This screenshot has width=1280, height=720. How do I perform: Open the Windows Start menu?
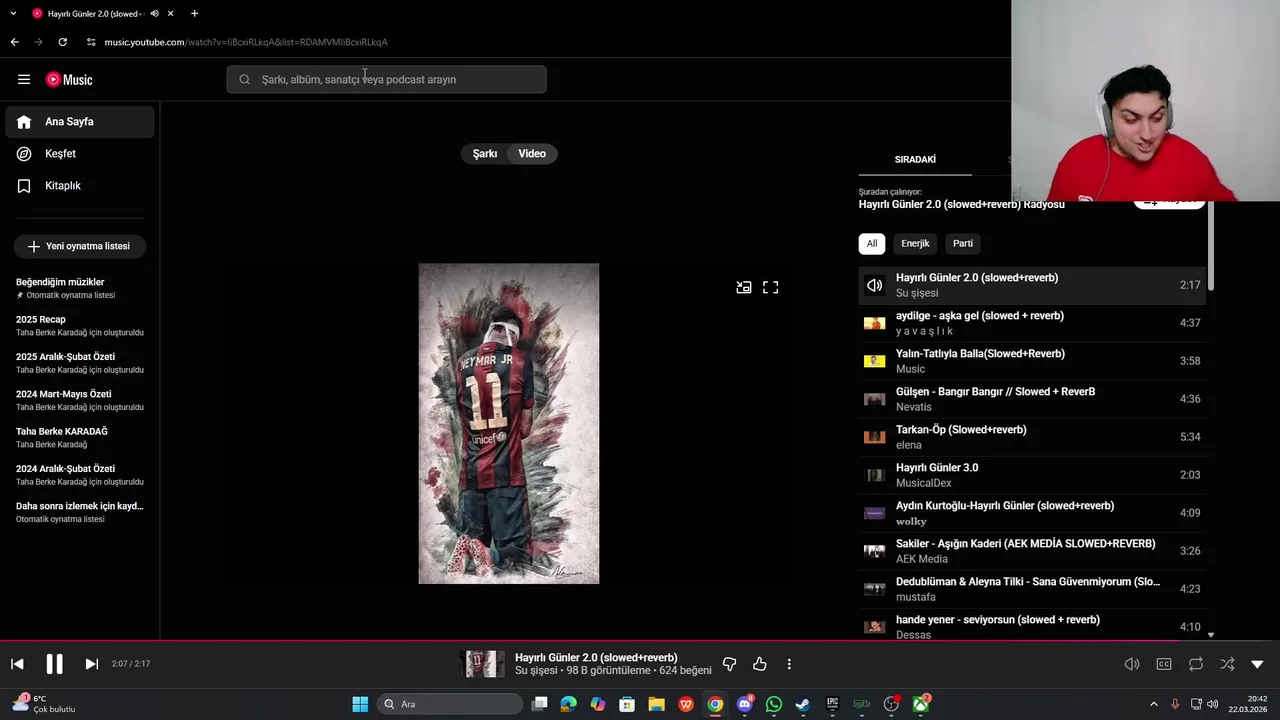coord(360,704)
